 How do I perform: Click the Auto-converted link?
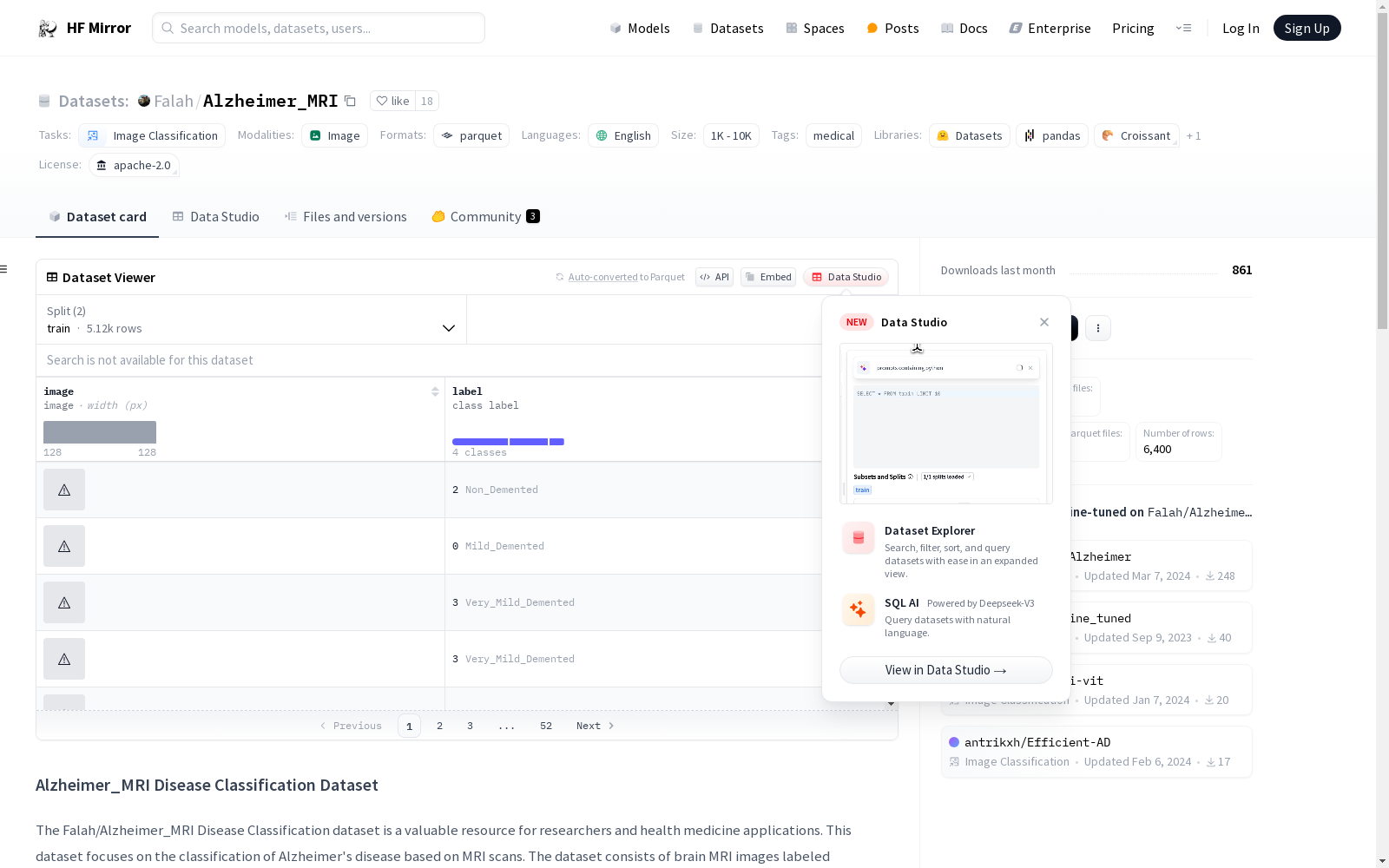[x=603, y=277]
